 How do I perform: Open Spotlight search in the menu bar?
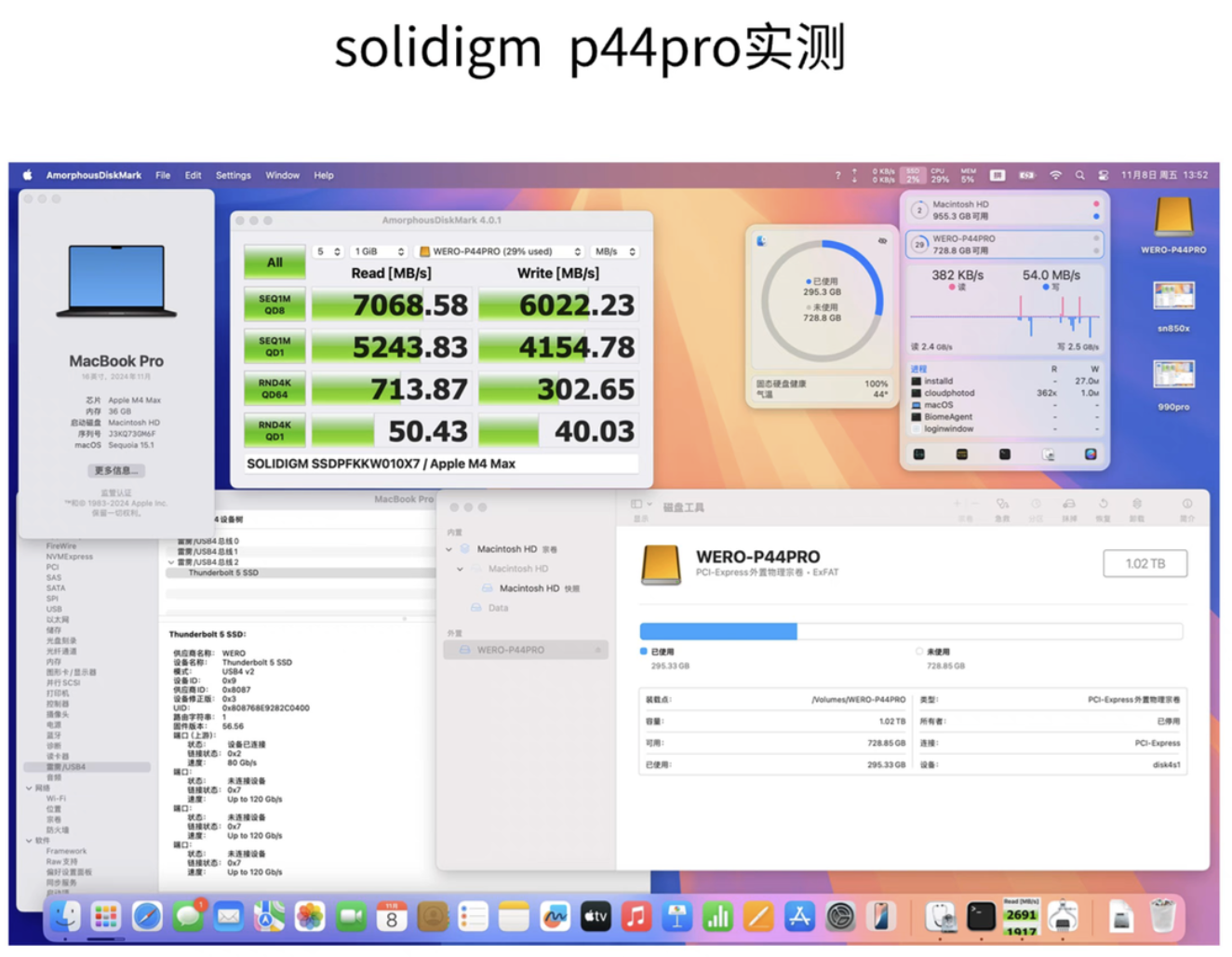coord(1080,175)
